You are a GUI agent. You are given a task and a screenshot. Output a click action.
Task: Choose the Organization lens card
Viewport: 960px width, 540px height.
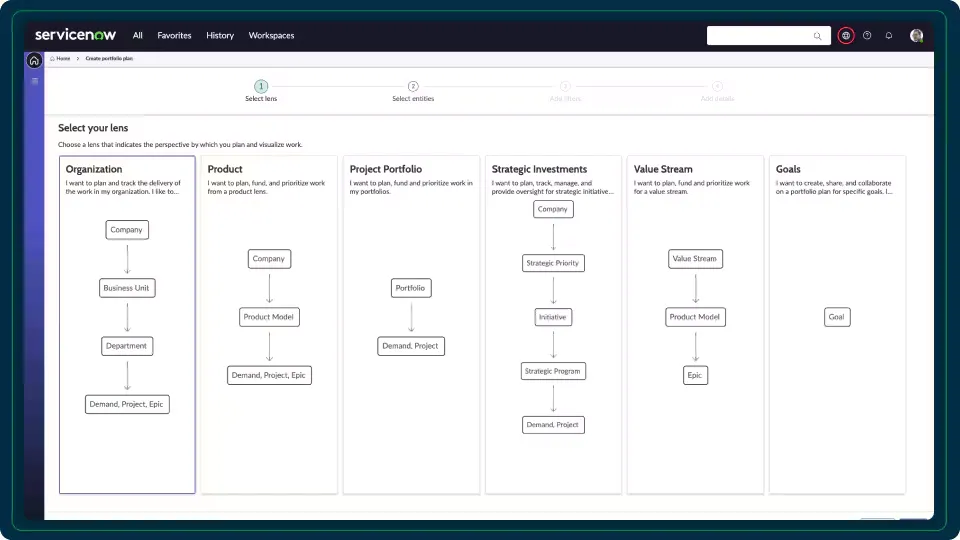click(x=127, y=324)
